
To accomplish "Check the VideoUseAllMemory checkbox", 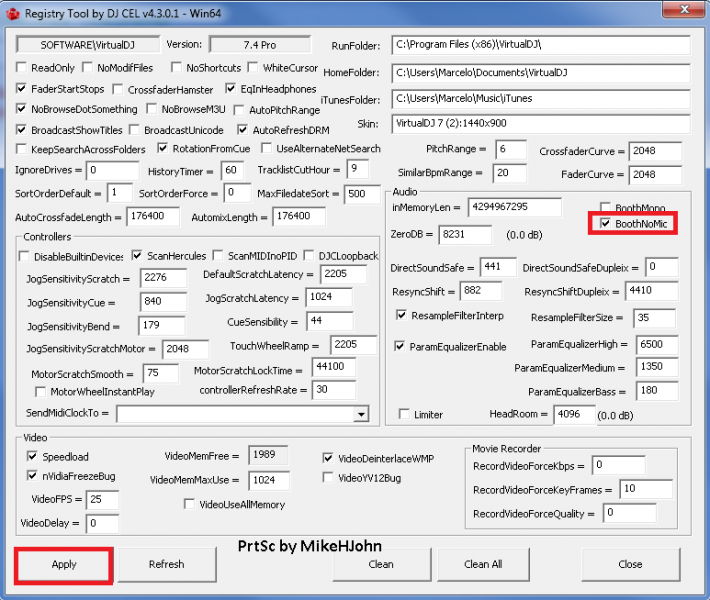I will point(189,504).
